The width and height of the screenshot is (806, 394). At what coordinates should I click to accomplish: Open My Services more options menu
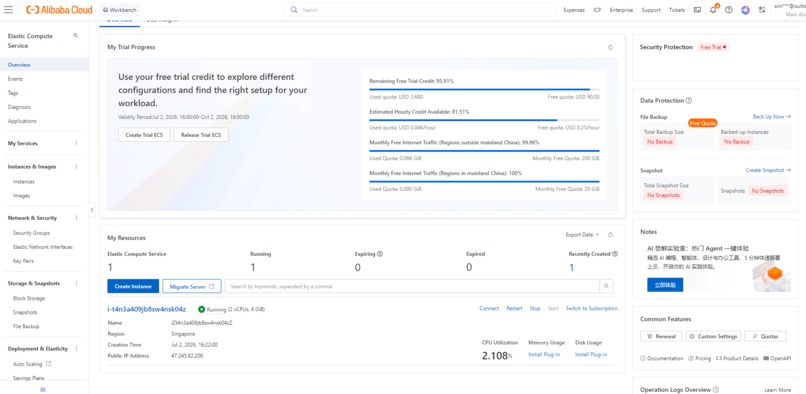(77, 143)
